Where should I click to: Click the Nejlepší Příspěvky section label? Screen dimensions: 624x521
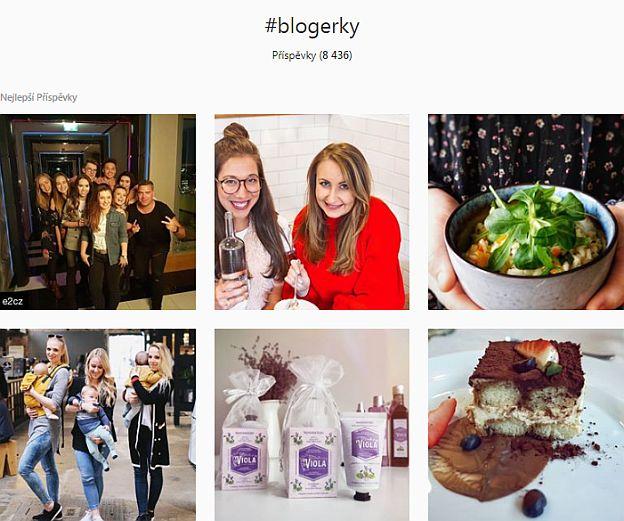pos(39,98)
